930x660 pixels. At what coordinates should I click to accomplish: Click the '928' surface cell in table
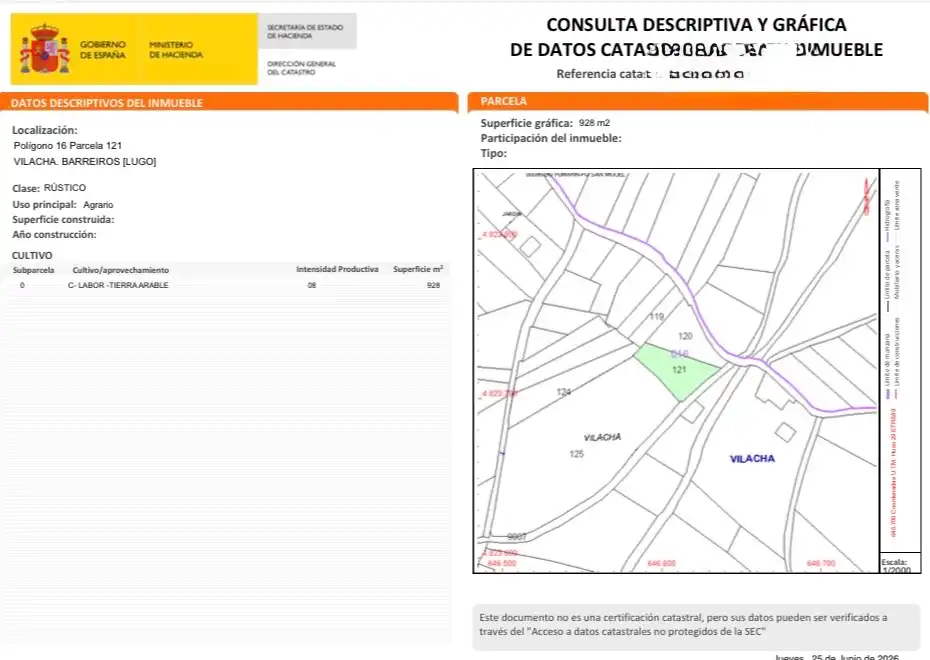point(434,285)
